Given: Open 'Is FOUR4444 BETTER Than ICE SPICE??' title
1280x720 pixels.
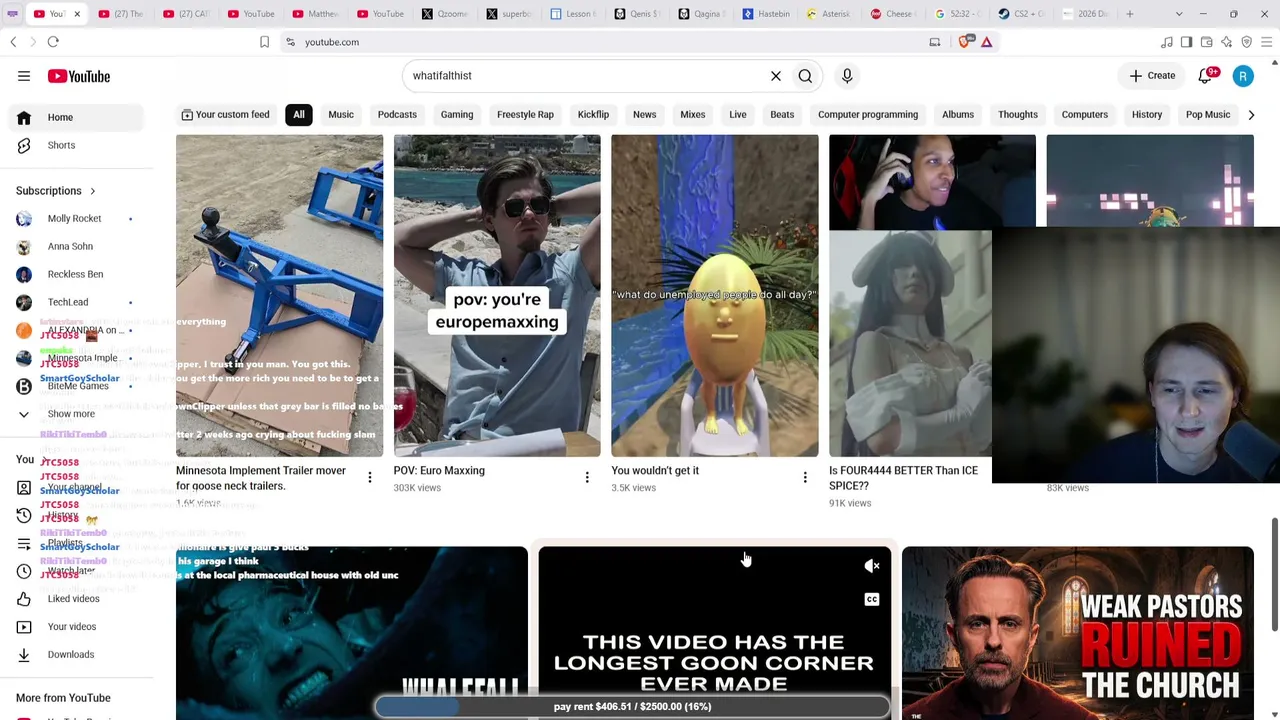Looking at the screenshot, I should (x=903, y=478).
